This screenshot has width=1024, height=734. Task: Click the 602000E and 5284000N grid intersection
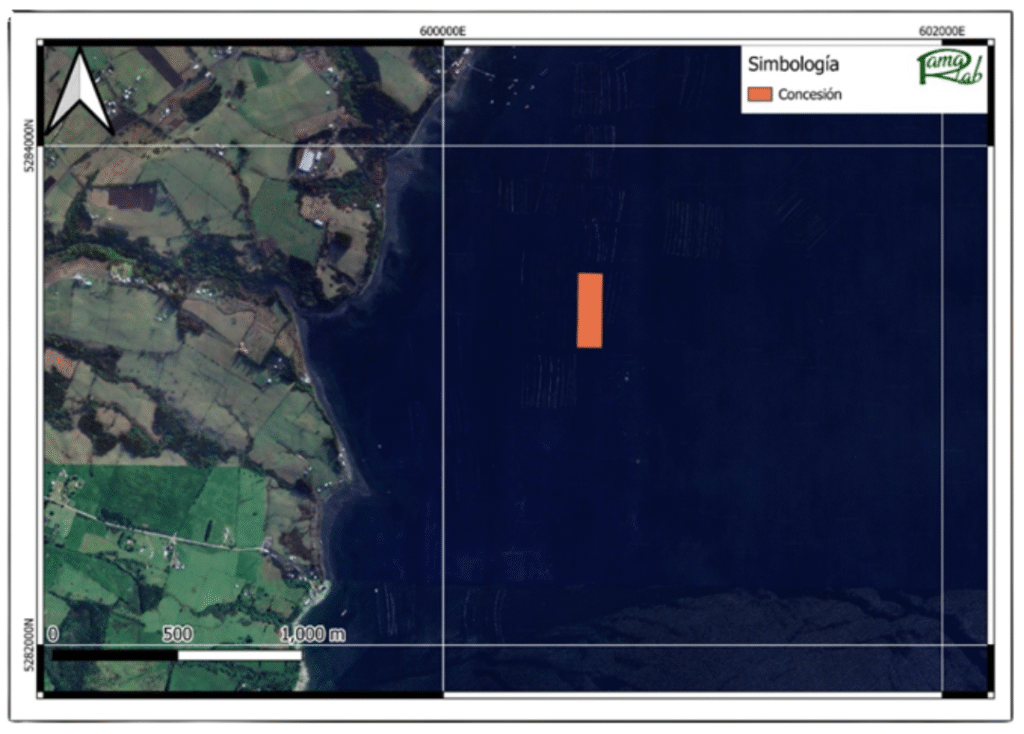click(942, 146)
